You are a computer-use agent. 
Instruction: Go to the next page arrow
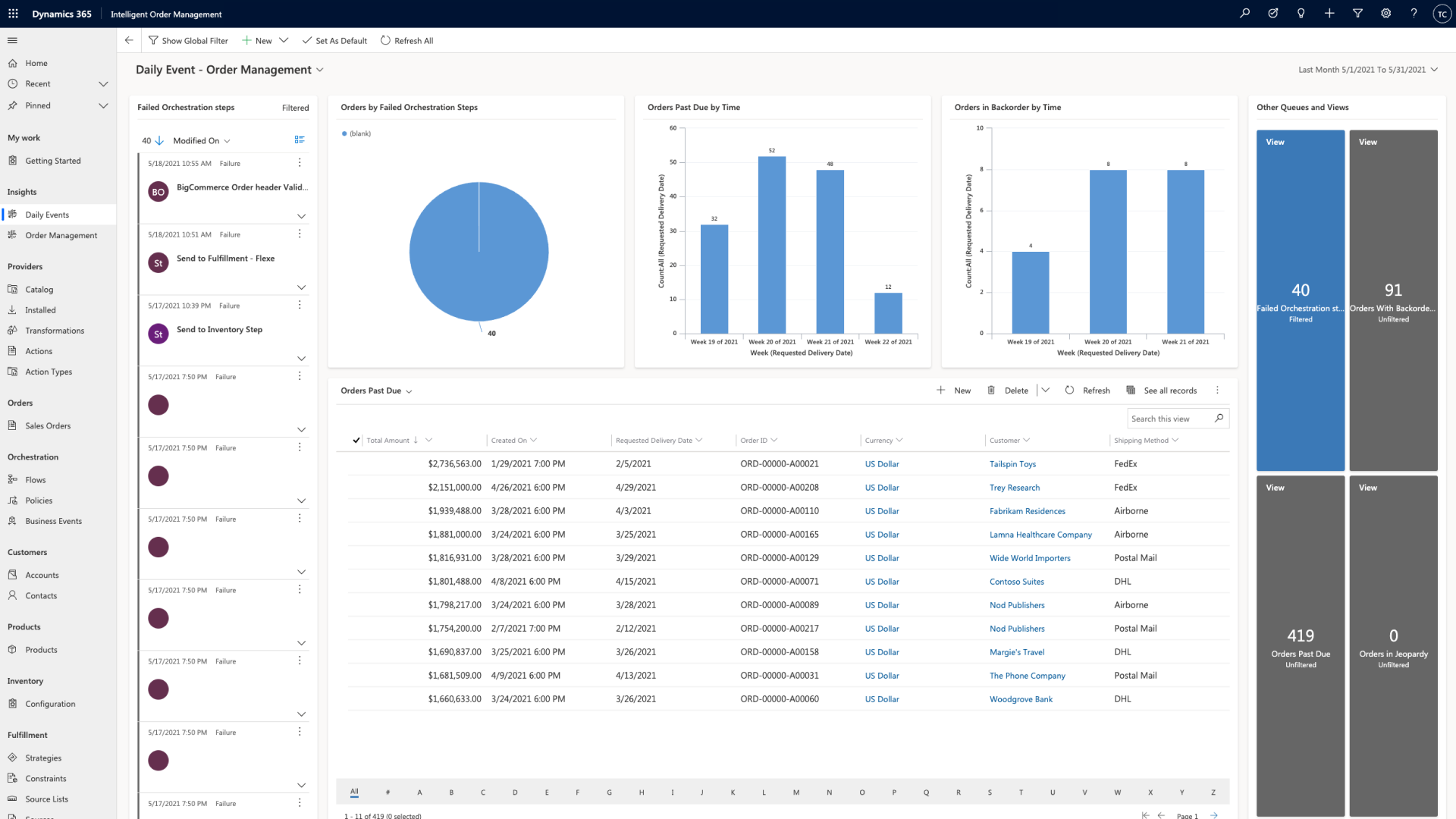(1214, 815)
